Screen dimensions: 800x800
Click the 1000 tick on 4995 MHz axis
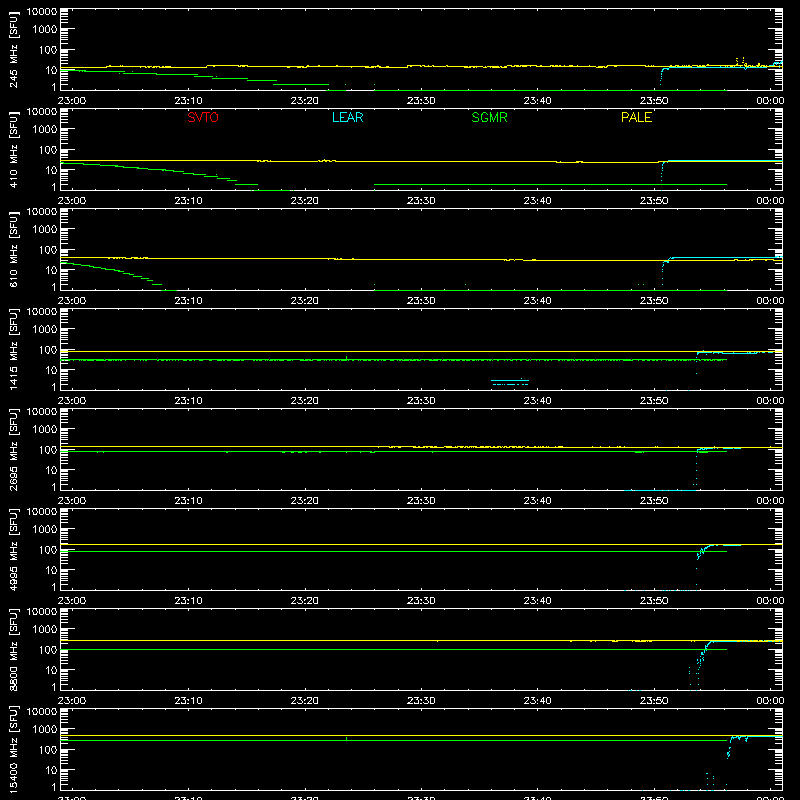(x=45, y=530)
